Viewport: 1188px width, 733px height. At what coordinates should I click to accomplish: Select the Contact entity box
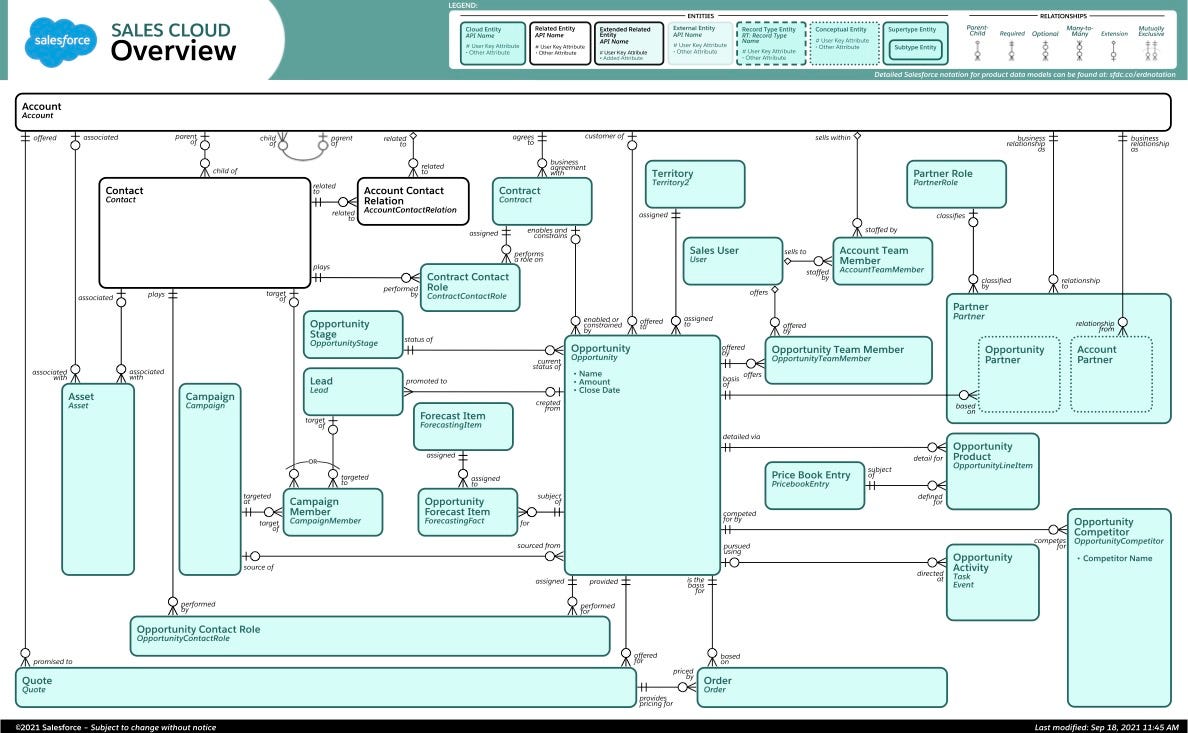[x=205, y=233]
